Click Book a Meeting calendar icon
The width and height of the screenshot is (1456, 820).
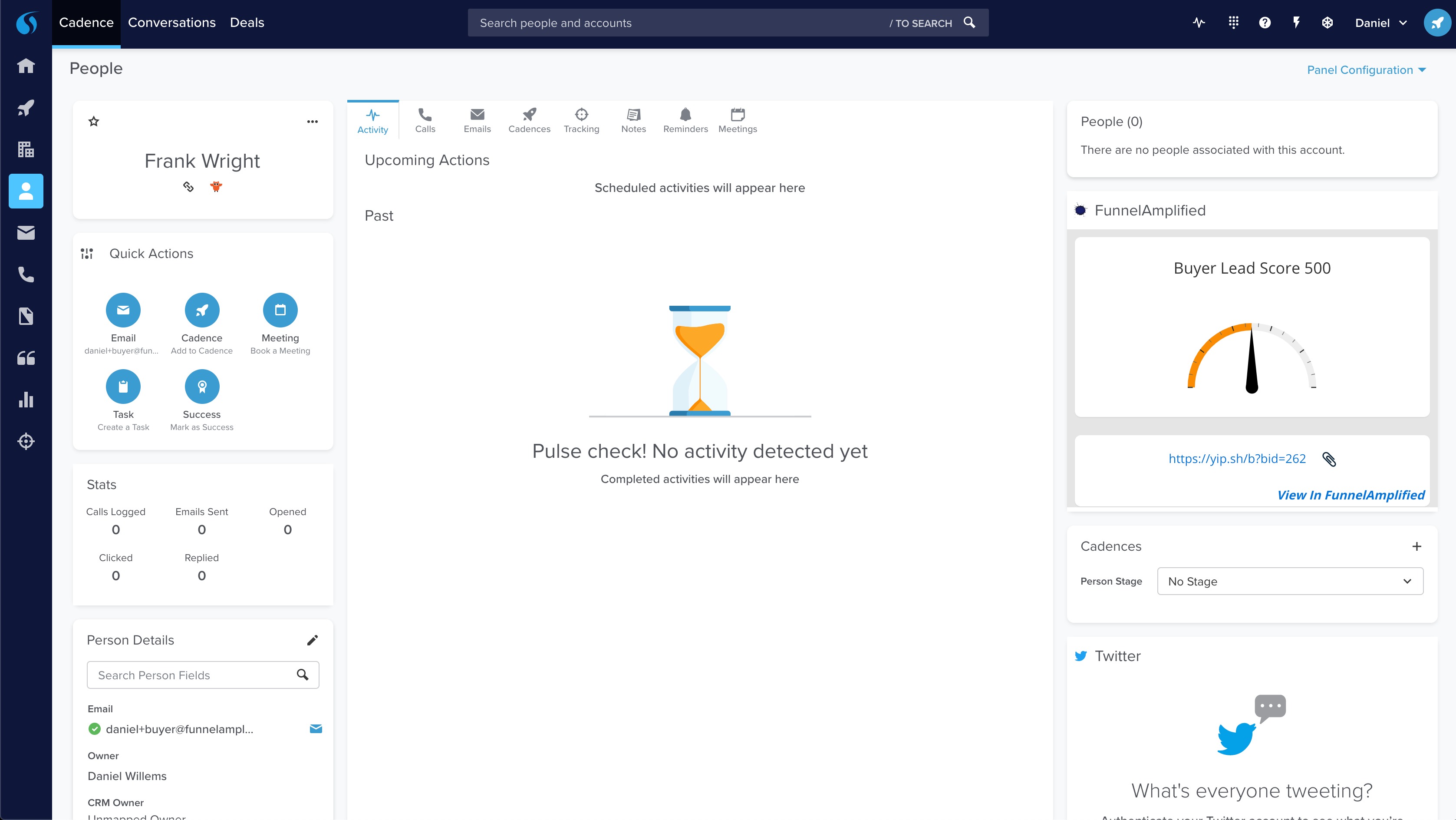click(x=280, y=310)
